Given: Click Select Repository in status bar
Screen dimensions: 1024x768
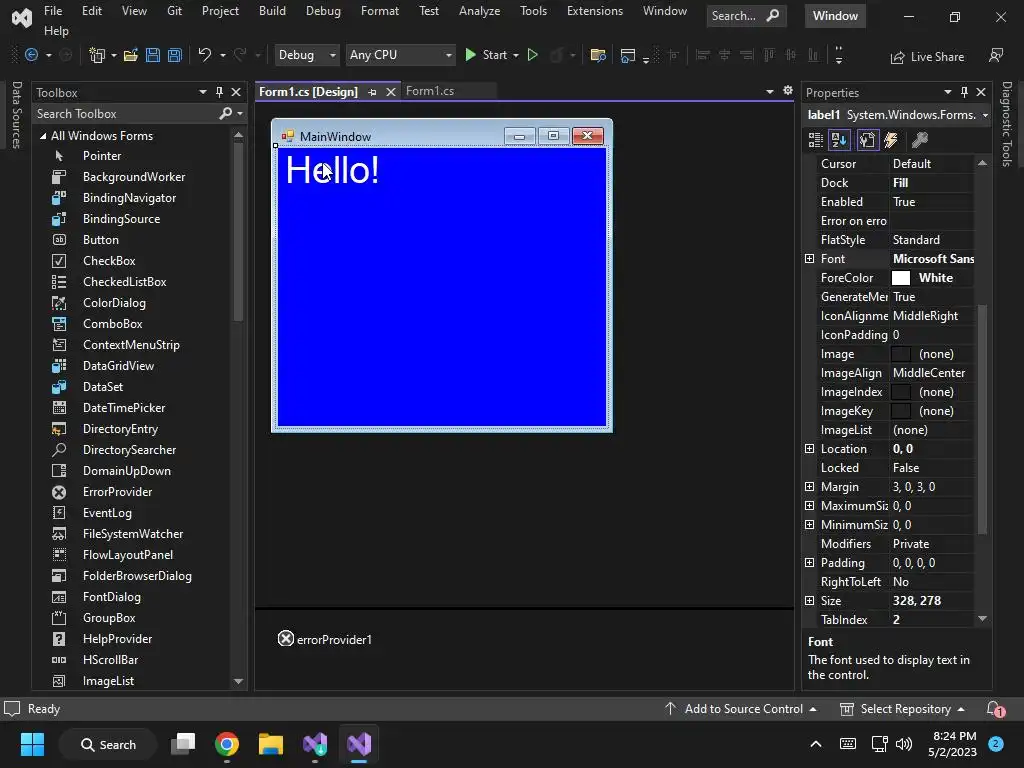Looking at the screenshot, I should (x=902, y=709).
